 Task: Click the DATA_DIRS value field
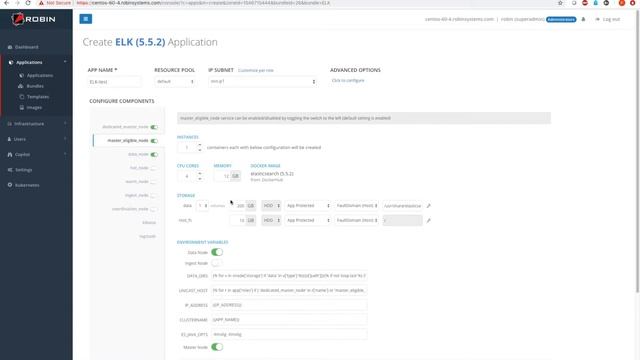(289, 276)
